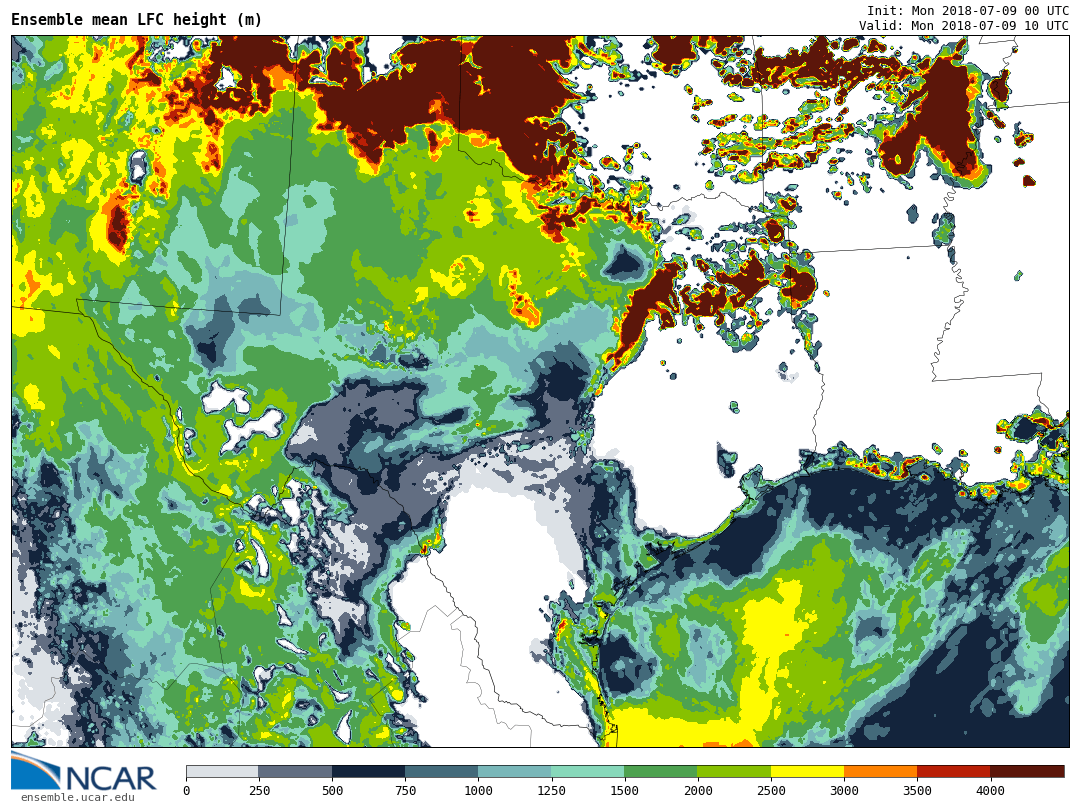Click the light gray 0–250 colorbar swatch
This screenshot has height=810, width=1080.
(222, 771)
